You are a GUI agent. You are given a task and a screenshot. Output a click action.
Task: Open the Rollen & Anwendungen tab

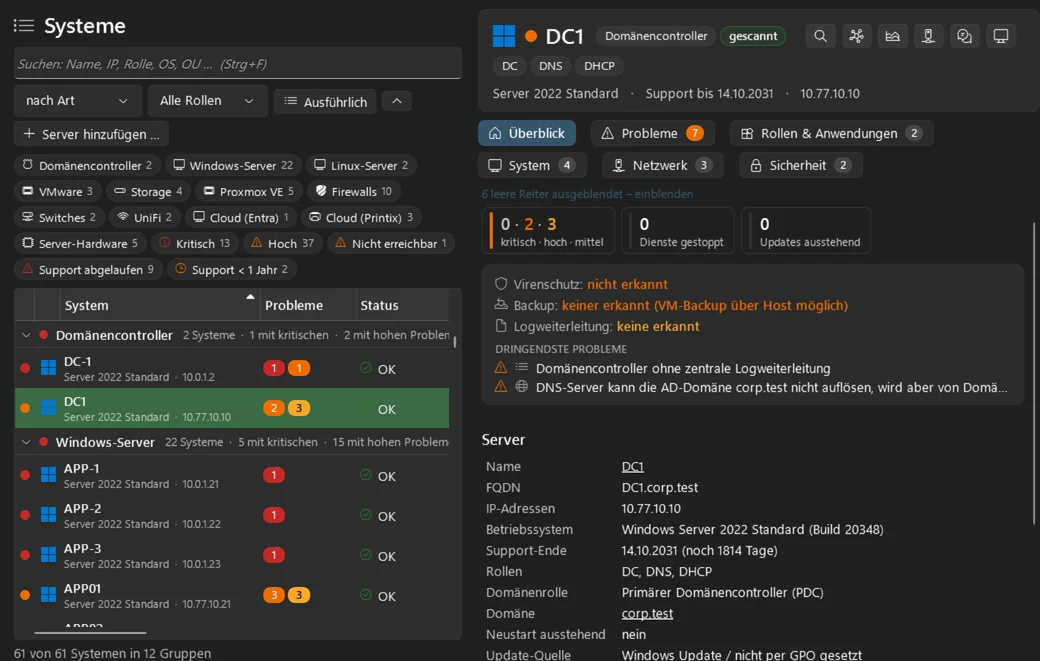point(831,133)
